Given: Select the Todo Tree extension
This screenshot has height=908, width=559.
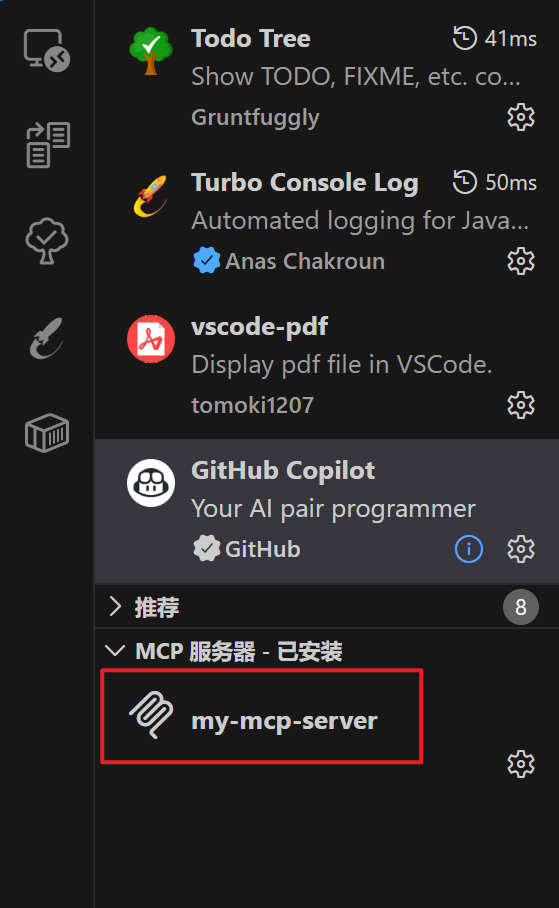Looking at the screenshot, I should pyautogui.click(x=327, y=78).
